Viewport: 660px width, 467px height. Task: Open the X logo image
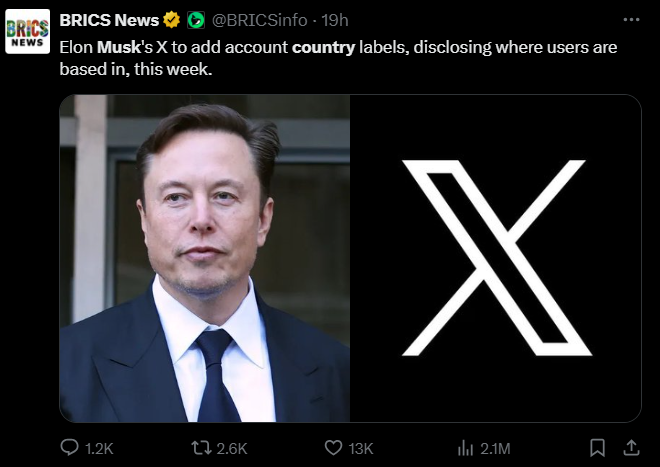(x=495, y=258)
